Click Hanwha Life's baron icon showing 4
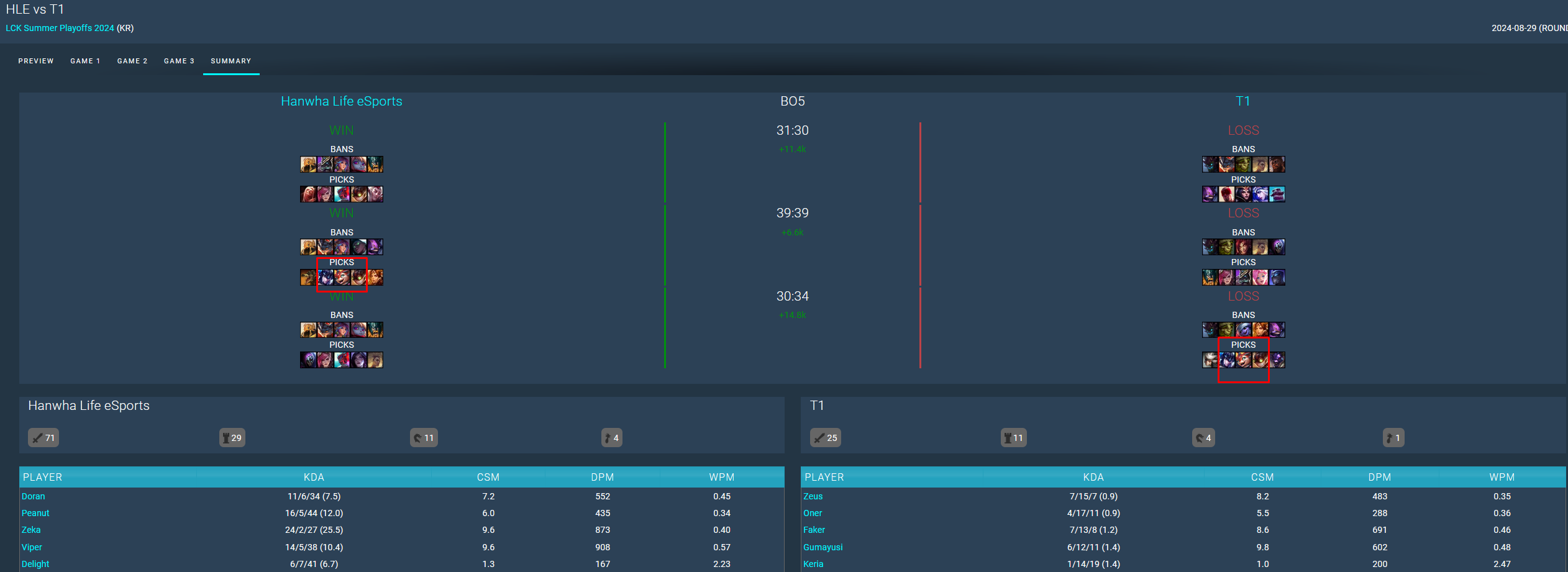The height and width of the screenshot is (572, 1568). (x=612, y=438)
